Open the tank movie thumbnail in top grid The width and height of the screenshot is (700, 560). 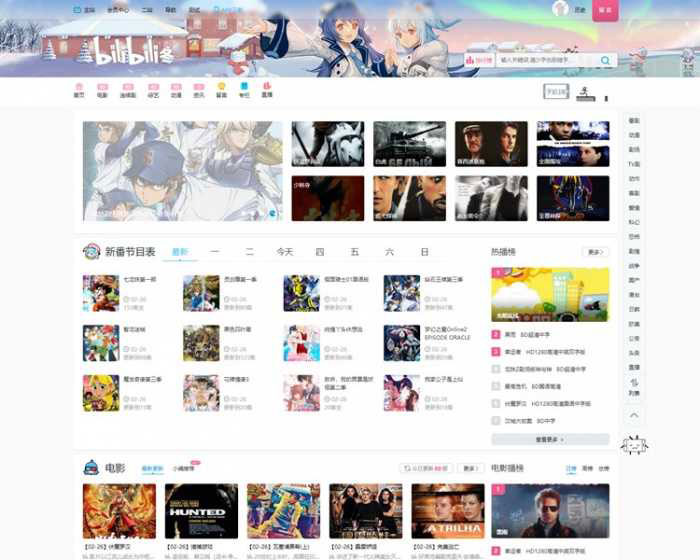409,144
